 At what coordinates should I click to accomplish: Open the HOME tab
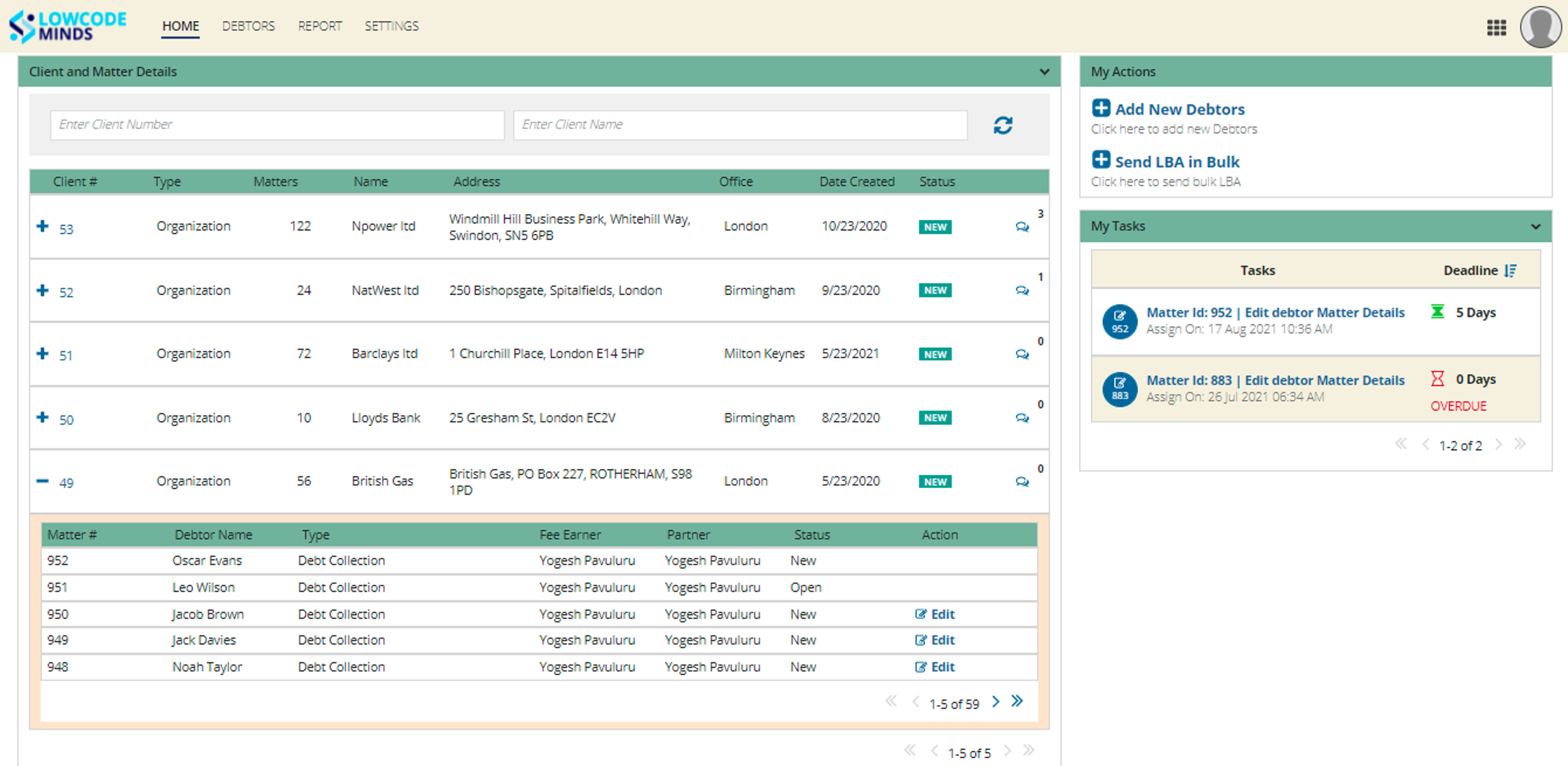tap(180, 26)
